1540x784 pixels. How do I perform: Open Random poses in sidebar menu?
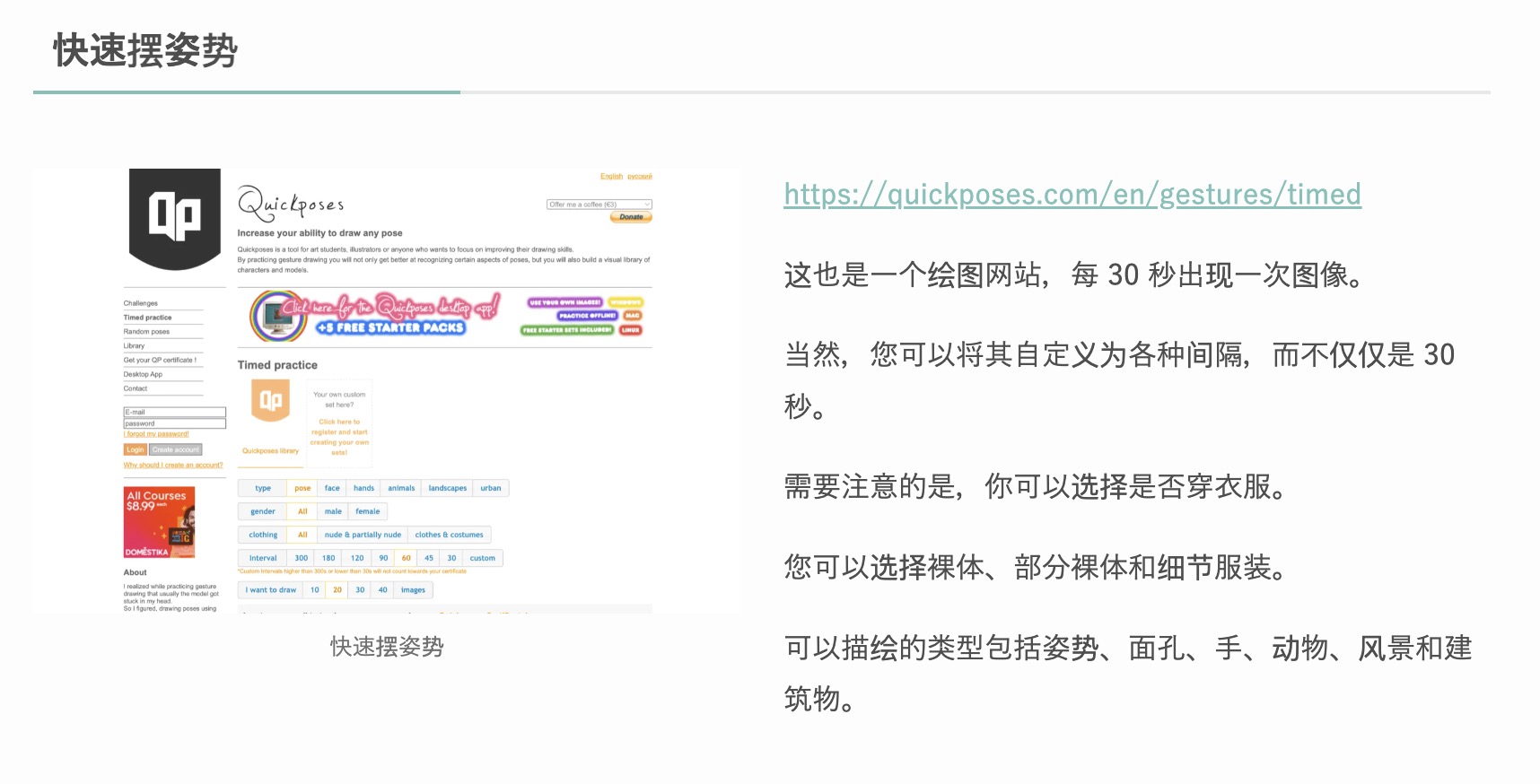click(147, 332)
